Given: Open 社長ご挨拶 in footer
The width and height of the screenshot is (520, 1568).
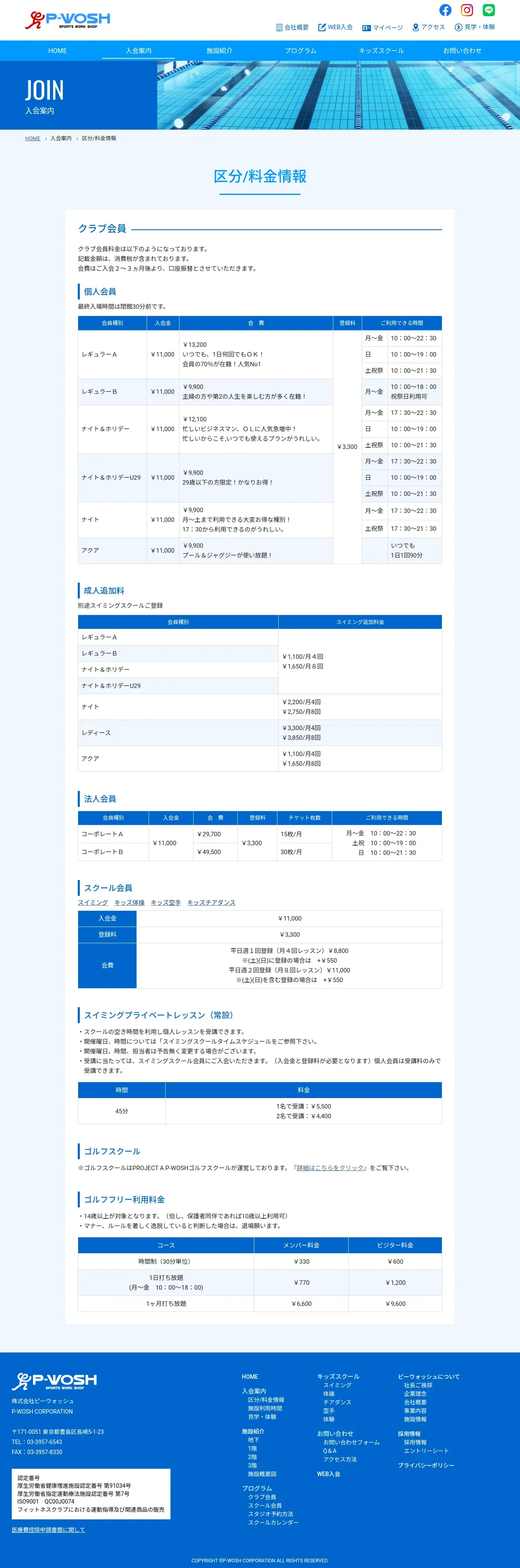Looking at the screenshot, I should (x=418, y=1385).
